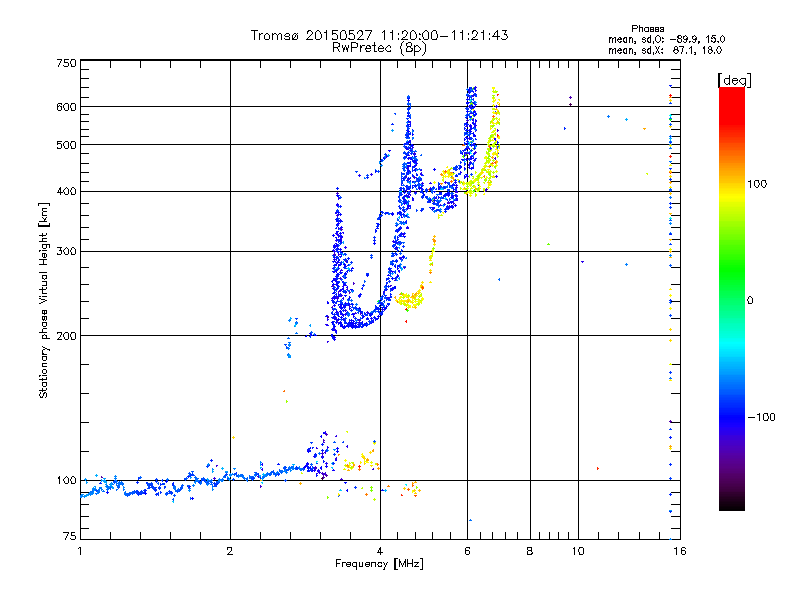Click the x-axis tick label '16'

(x=680, y=551)
